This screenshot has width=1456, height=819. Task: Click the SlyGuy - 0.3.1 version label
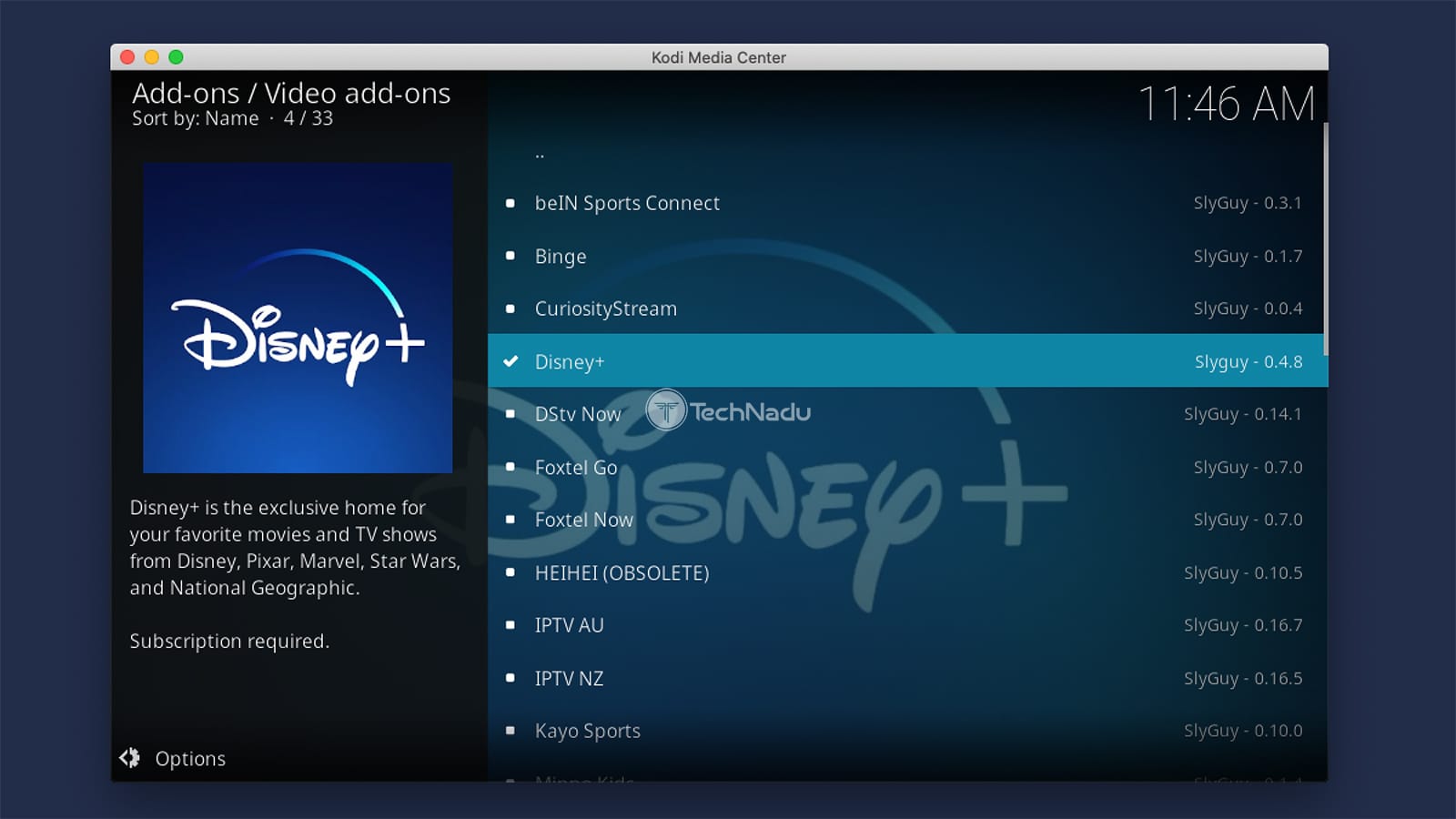pos(1248,203)
